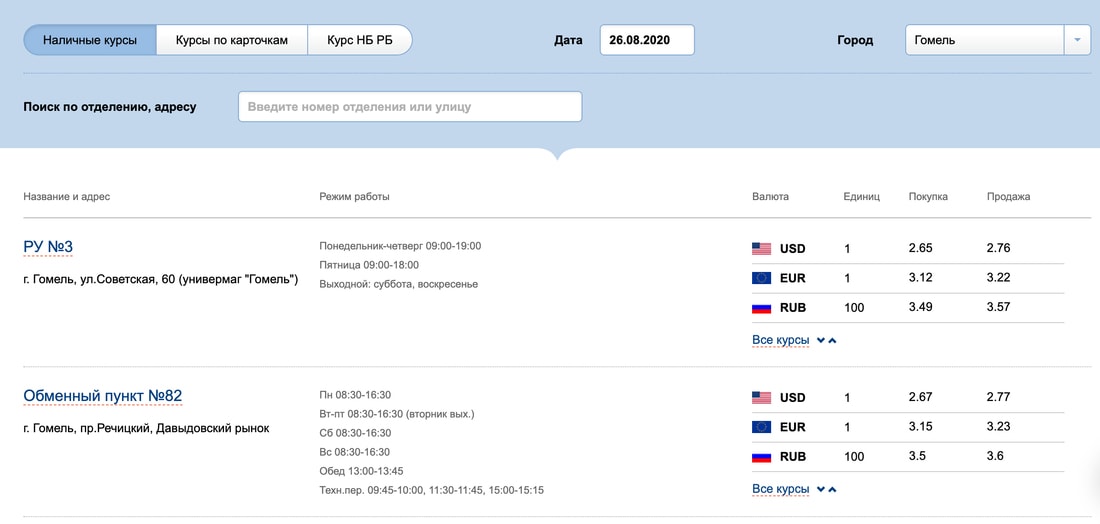
Task: Click the USD flag icon for РУ №3
Action: pyautogui.click(x=761, y=249)
